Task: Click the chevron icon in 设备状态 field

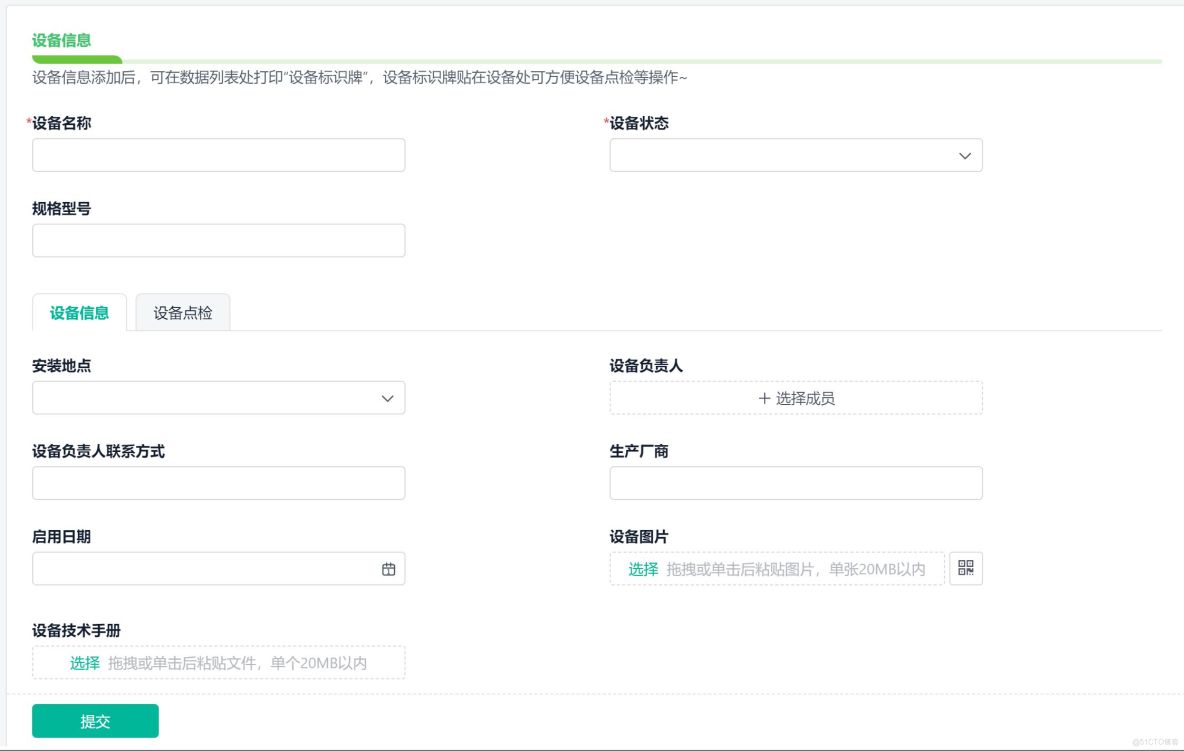Action: (966, 155)
